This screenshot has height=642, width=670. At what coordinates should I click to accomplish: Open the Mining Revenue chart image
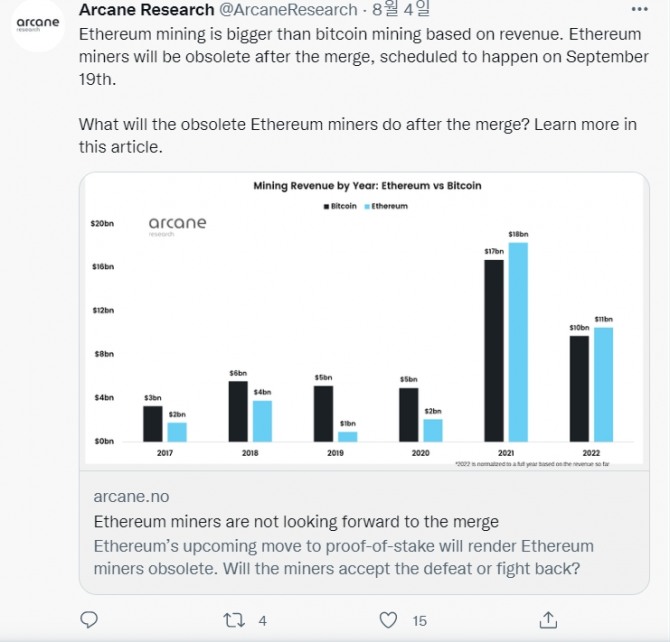click(364, 318)
